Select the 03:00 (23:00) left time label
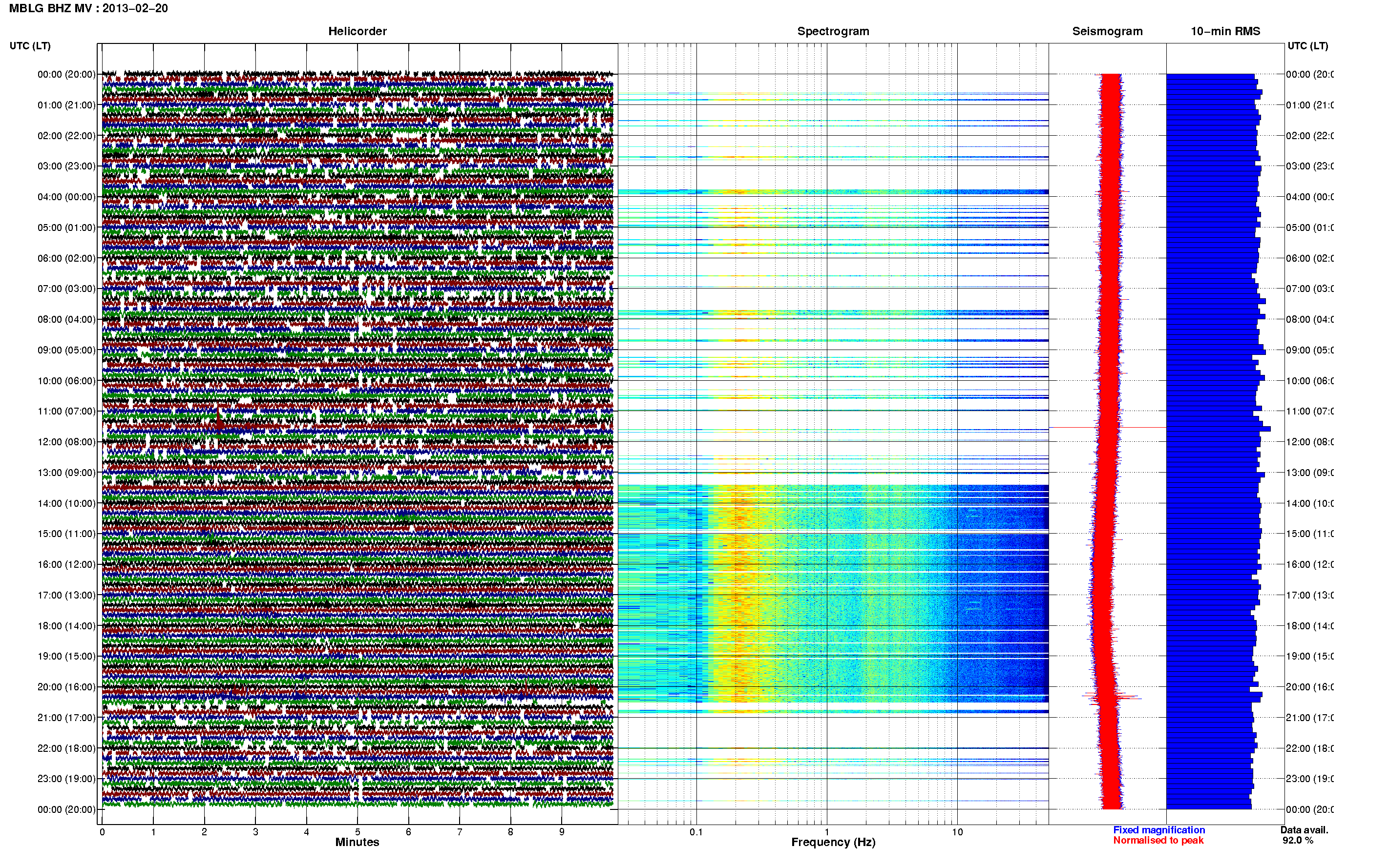The width and height of the screenshot is (1389, 868). tap(66, 166)
